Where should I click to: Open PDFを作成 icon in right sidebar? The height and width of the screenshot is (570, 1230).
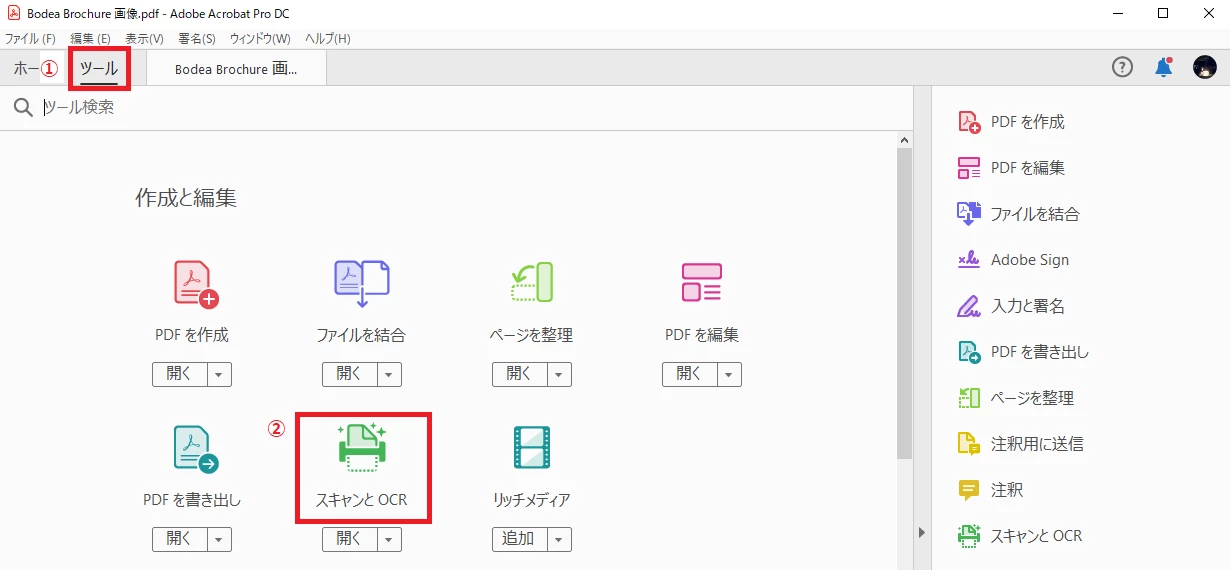pos(969,122)
